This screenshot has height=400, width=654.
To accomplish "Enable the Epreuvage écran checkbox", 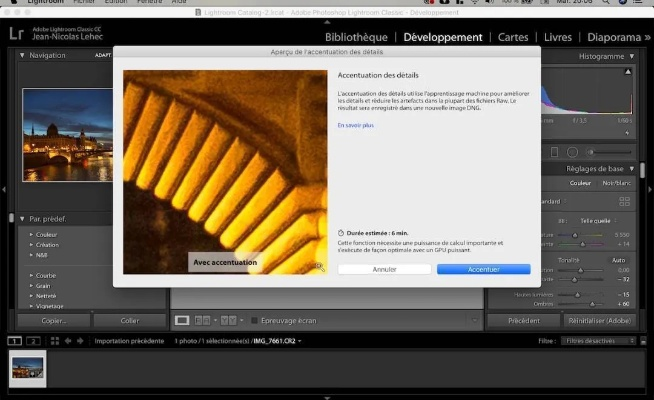I will click(x=253, y=321).
